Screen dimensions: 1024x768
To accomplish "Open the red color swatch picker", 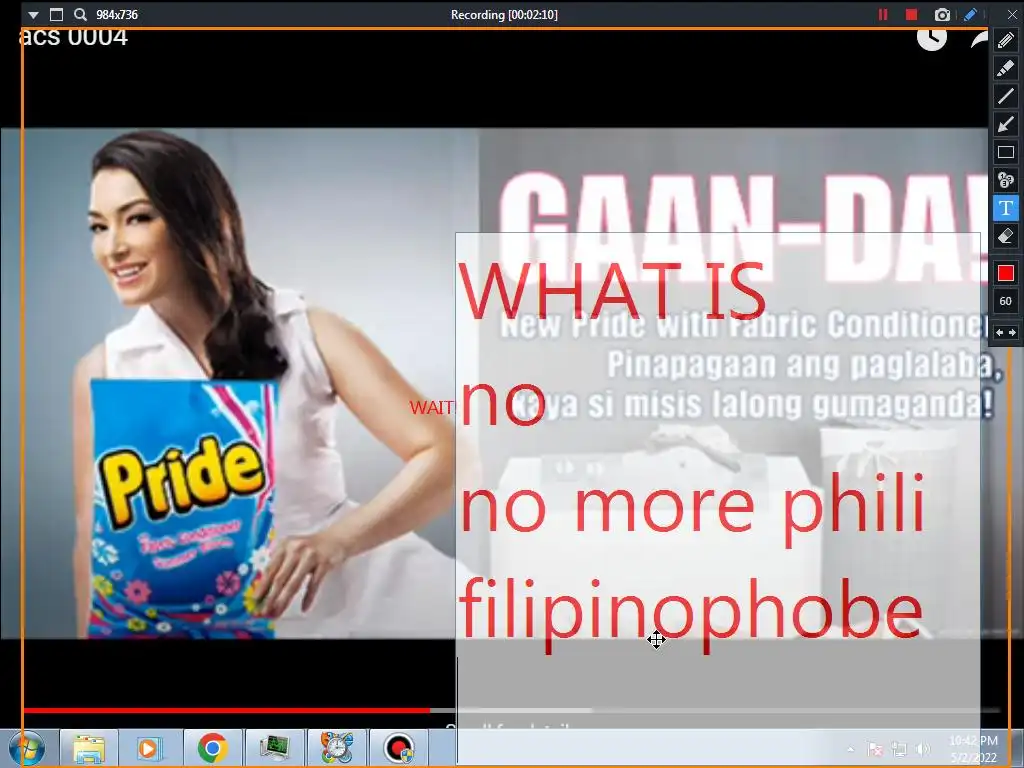I will pos(1006,273).
